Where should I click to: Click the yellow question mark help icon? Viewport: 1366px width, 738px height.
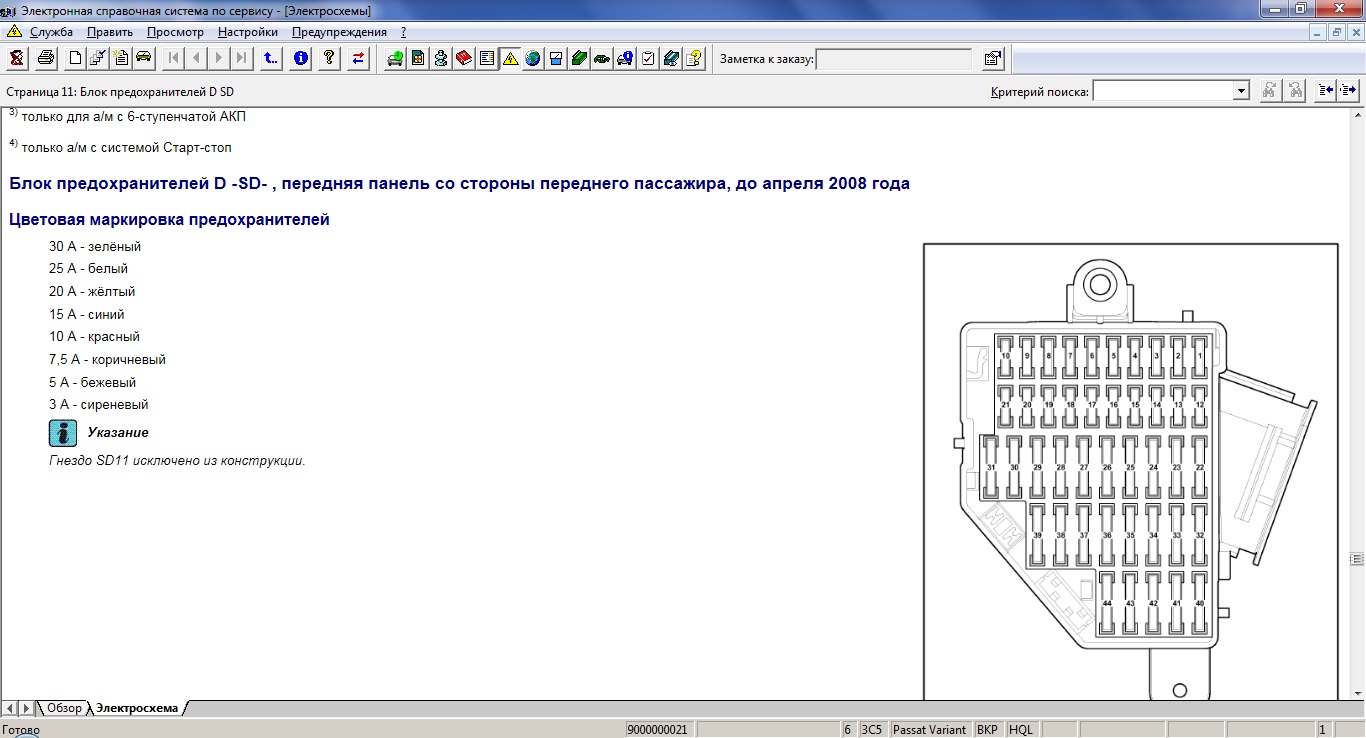[x=327, y=59]
